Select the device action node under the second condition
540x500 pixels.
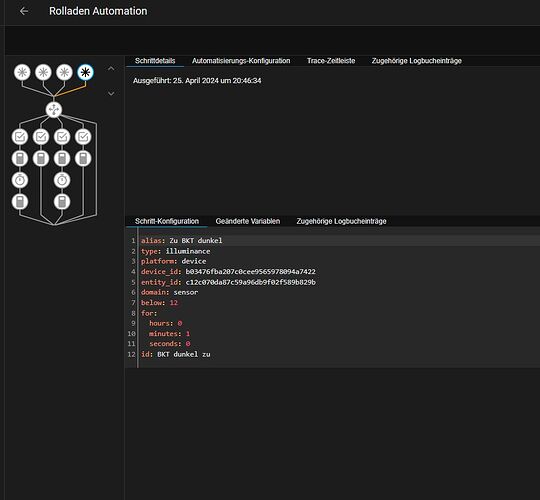41,158
